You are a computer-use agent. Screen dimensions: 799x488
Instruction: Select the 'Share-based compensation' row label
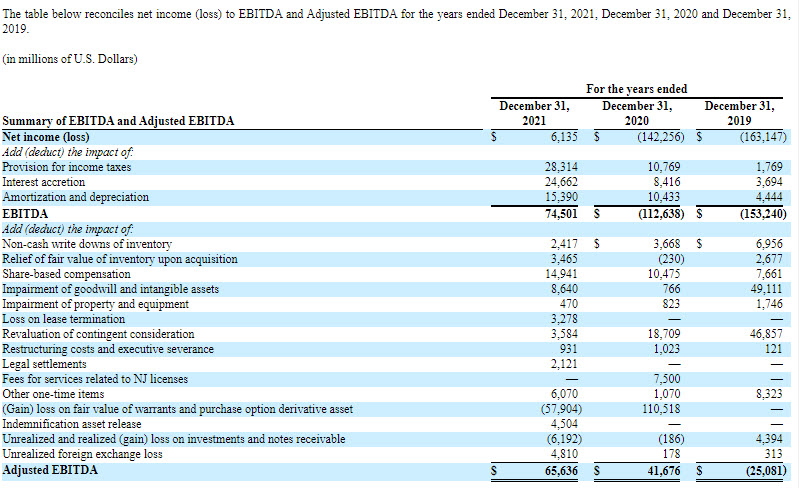(x=67, y=273)
